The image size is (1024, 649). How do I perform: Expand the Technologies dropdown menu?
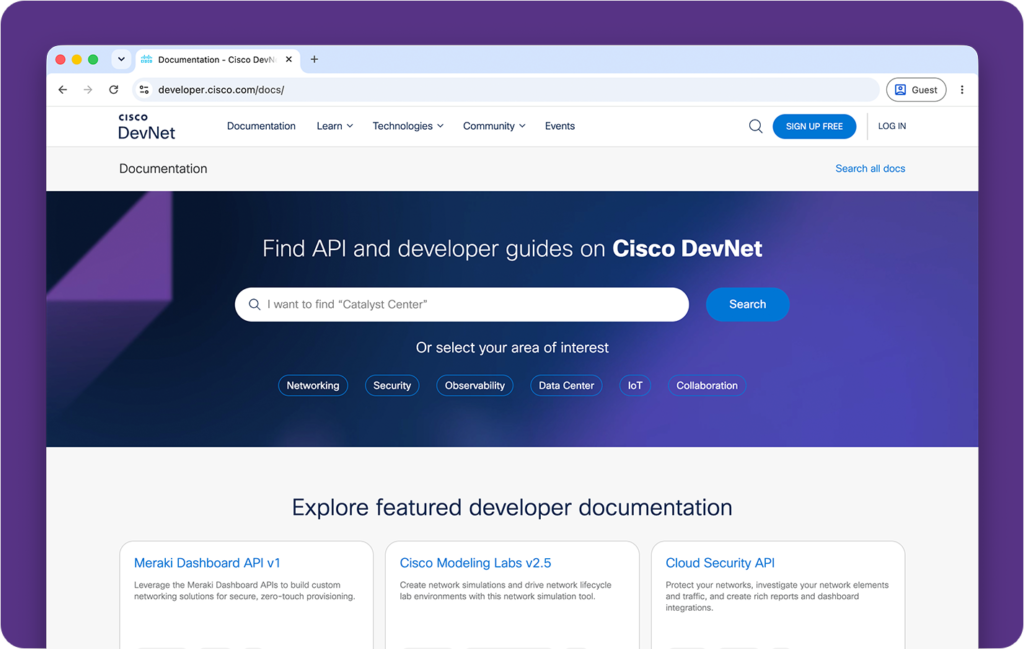tap(408, 126)
